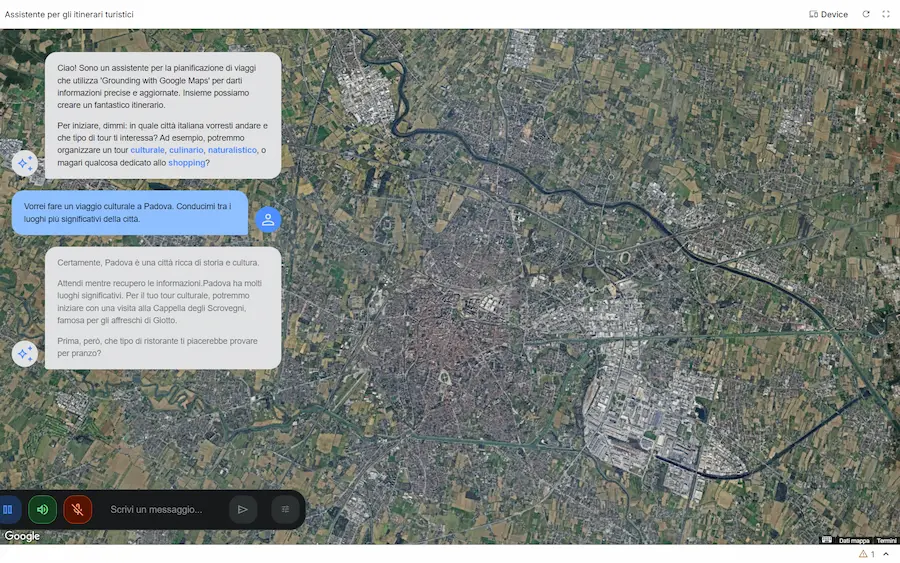Reload the app with refresh icon

click(866, 14)
